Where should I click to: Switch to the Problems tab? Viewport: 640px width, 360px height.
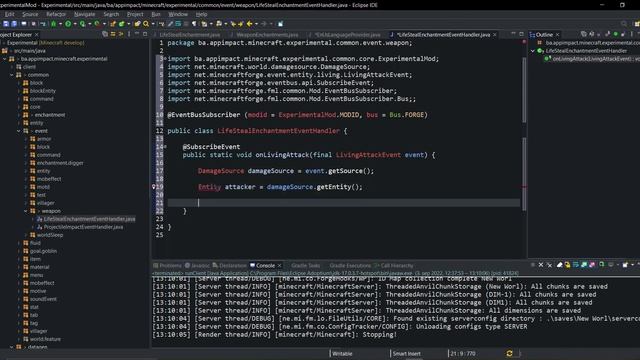[x=167, y=265]
